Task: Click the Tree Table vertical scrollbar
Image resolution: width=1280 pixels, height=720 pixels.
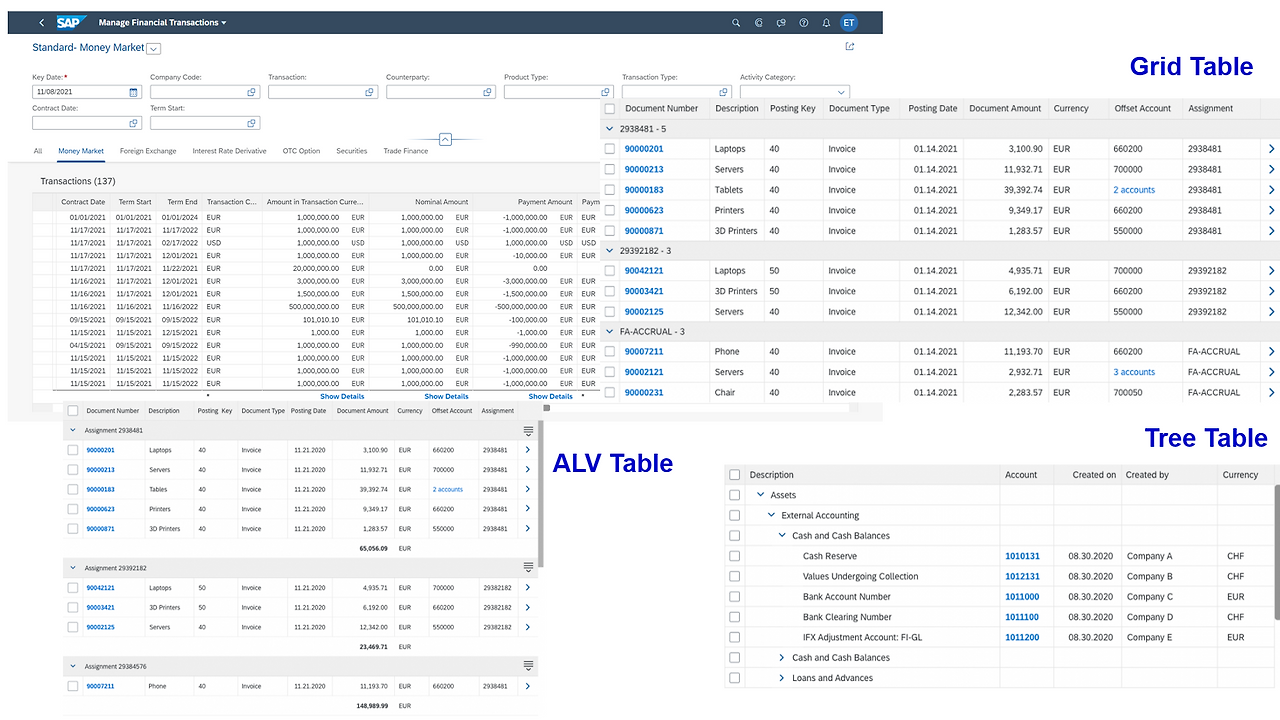Action: click(x=1276, y=555)
